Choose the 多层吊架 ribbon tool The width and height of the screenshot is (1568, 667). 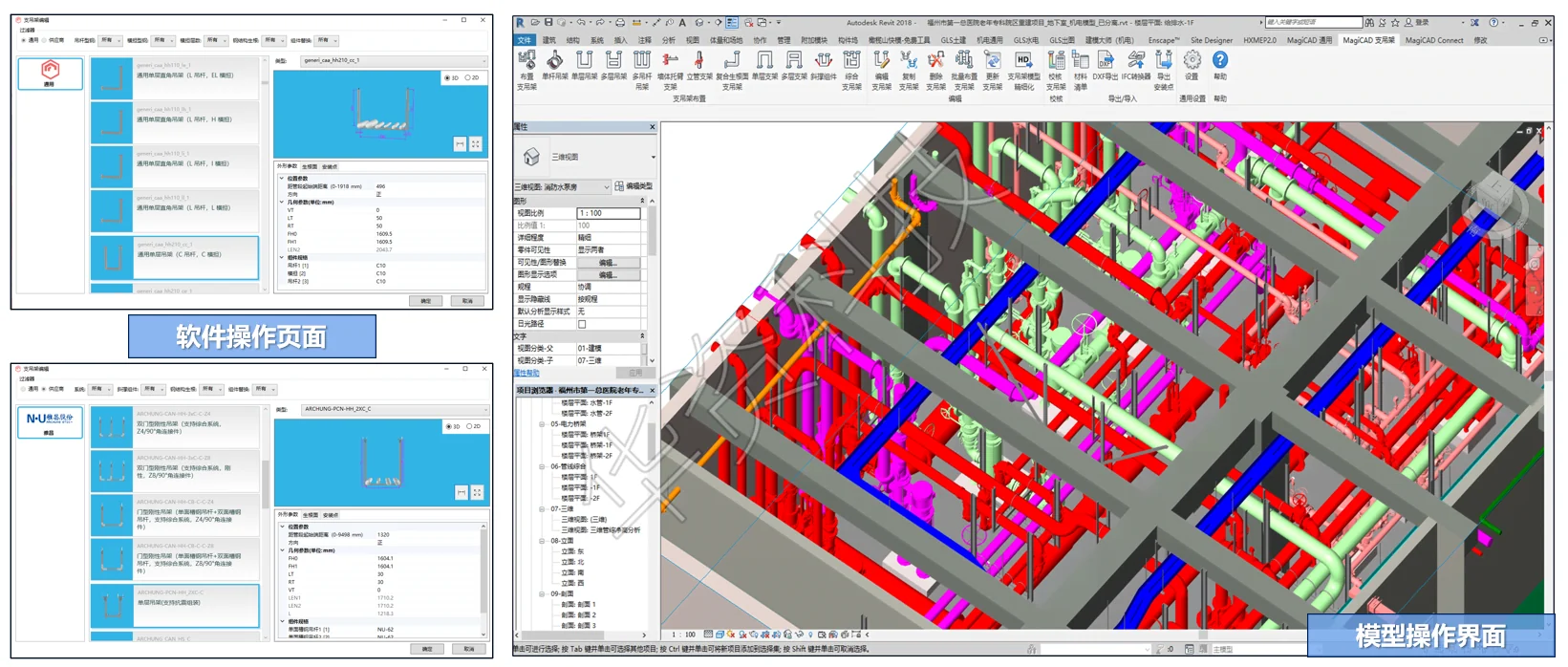pyautogui.click(x=612, y=61)
